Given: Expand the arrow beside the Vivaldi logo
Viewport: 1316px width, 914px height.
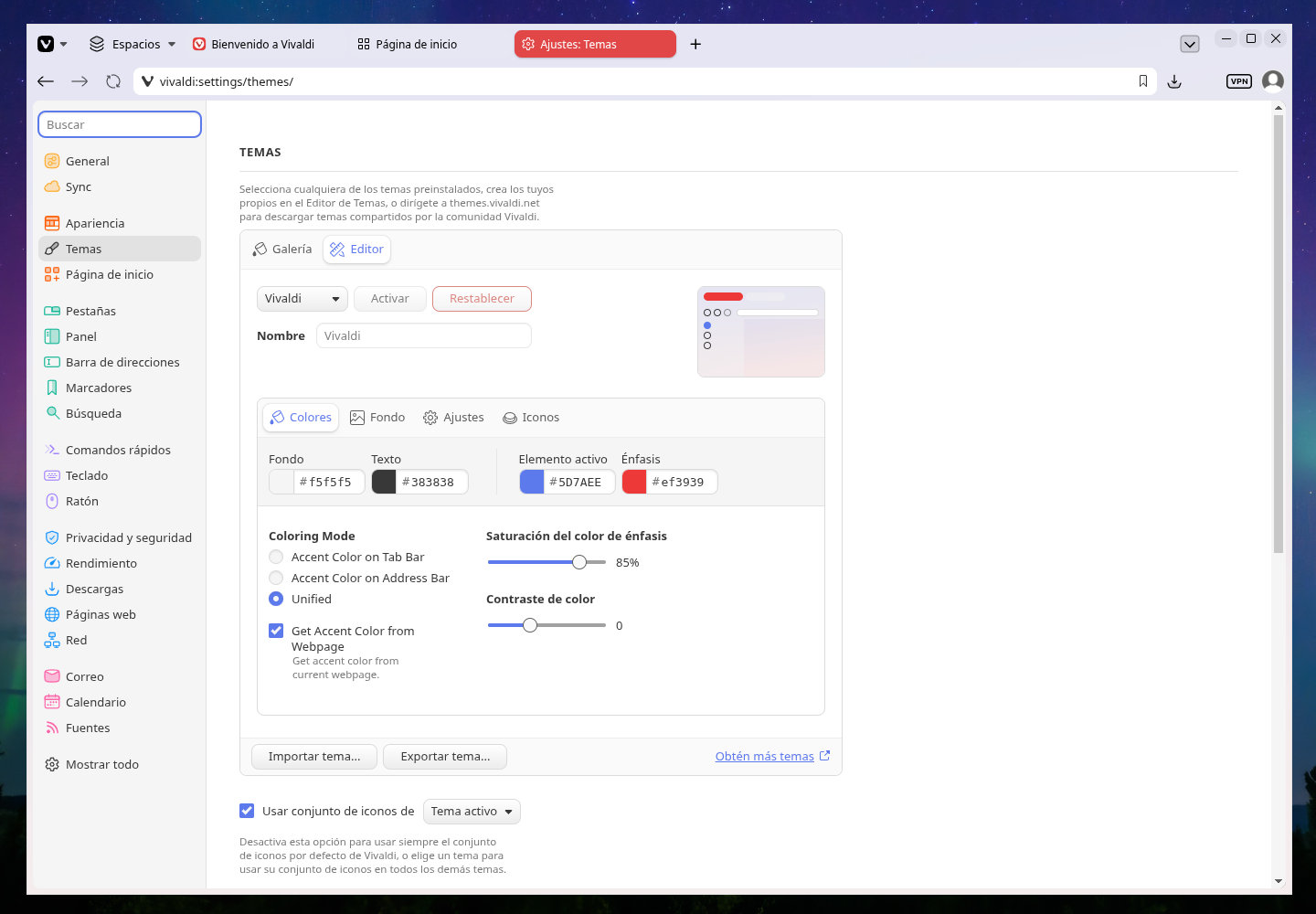Looking at the screenshot, I should (64, 44).
